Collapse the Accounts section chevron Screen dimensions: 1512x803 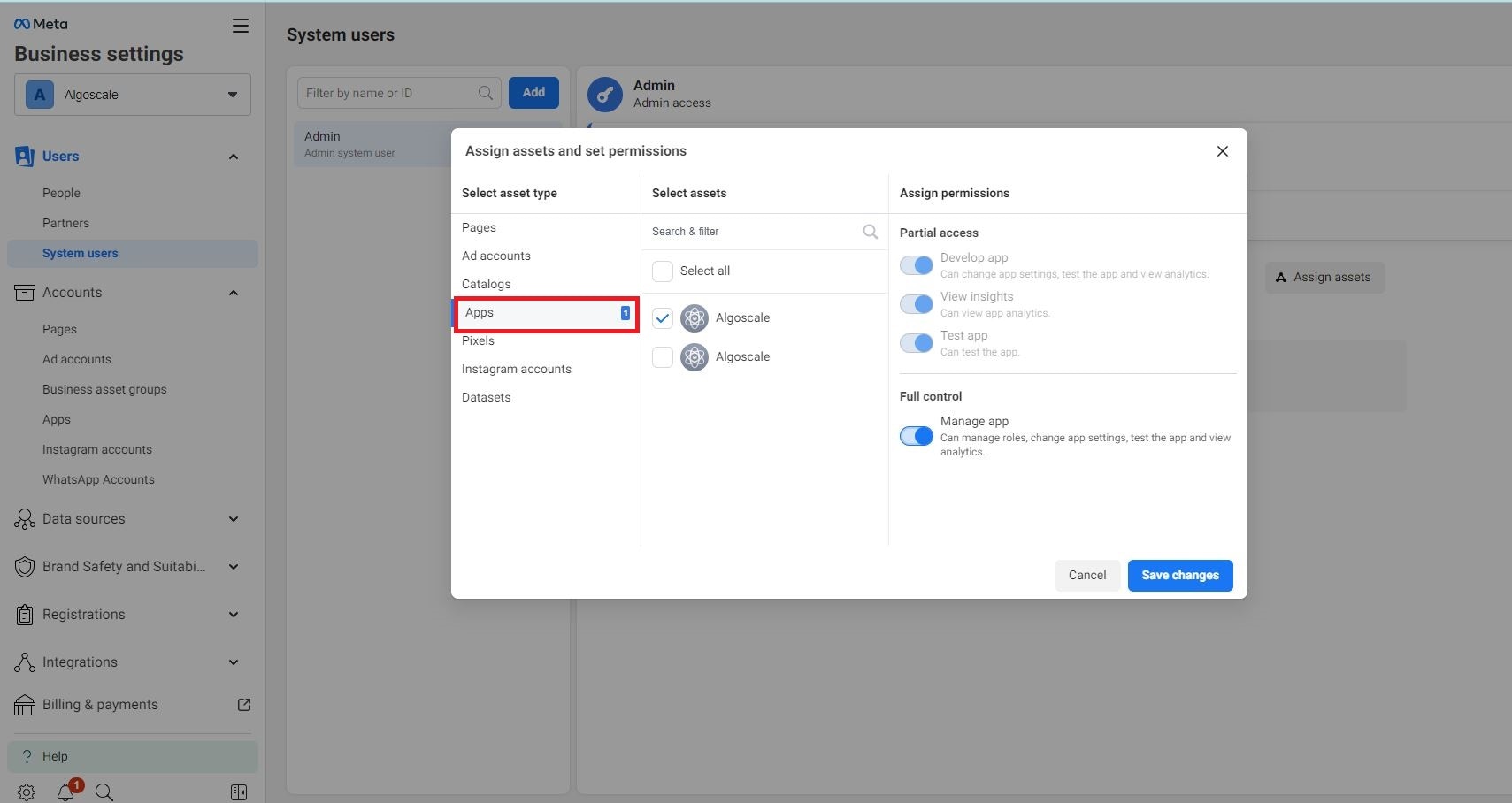click(234, 293)
